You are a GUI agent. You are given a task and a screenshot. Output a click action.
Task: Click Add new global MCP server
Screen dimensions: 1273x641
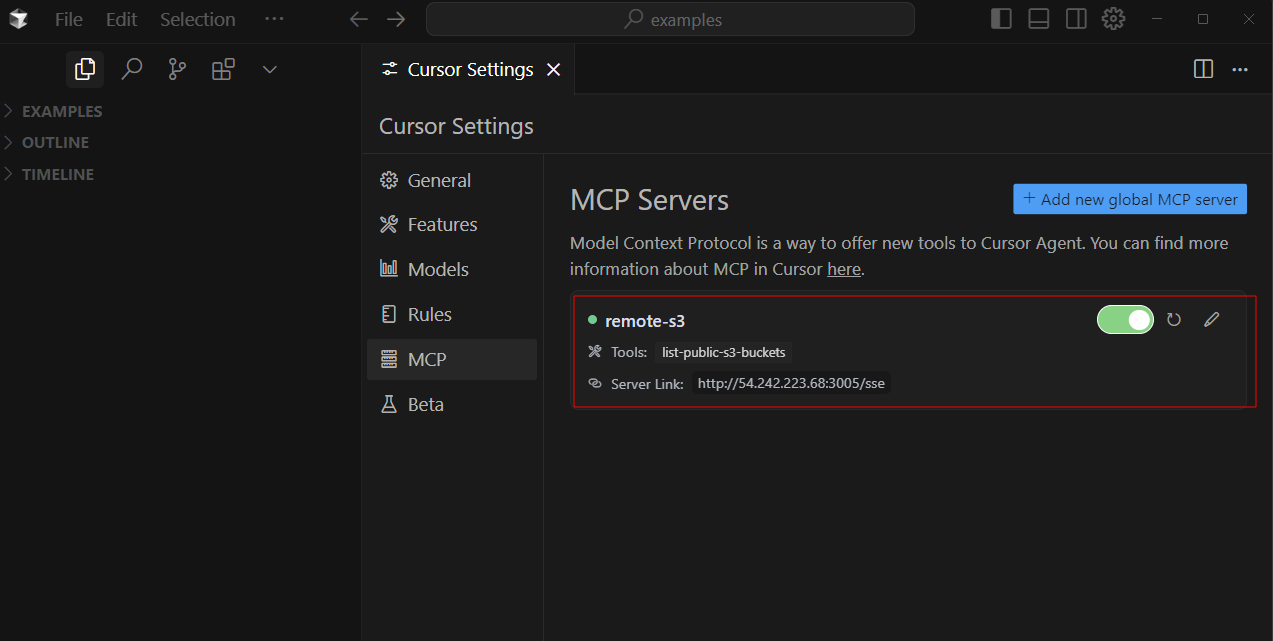(x=1130, y=199)
